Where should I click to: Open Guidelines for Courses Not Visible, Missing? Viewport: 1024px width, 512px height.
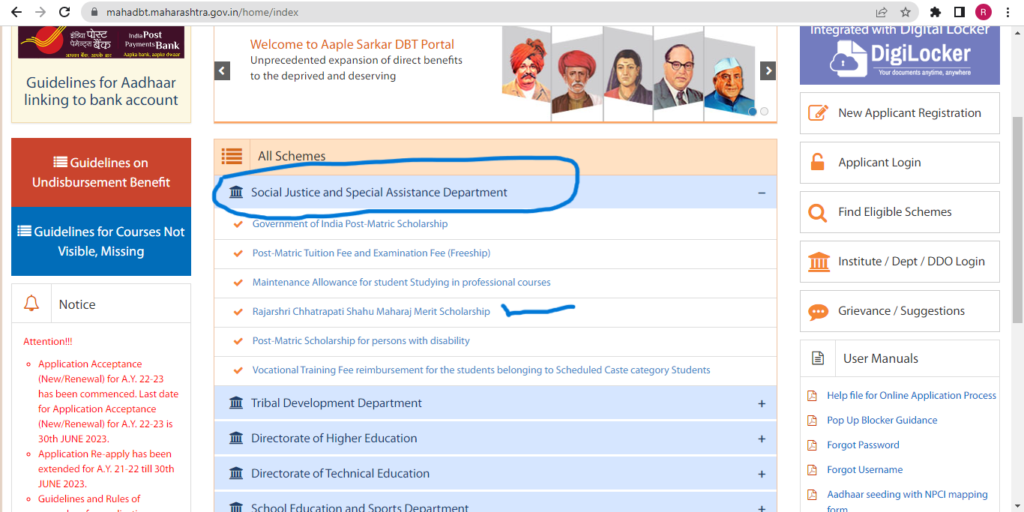pos(101,242)
